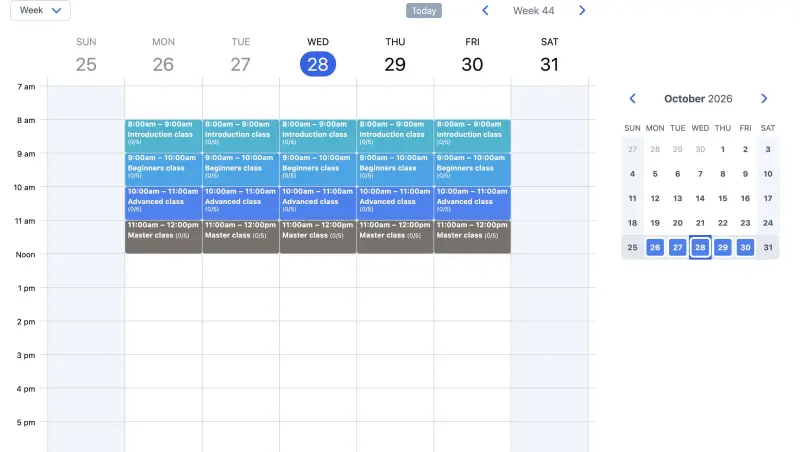
Task: Pick October 24 in mini calendar
Action: 768,223
